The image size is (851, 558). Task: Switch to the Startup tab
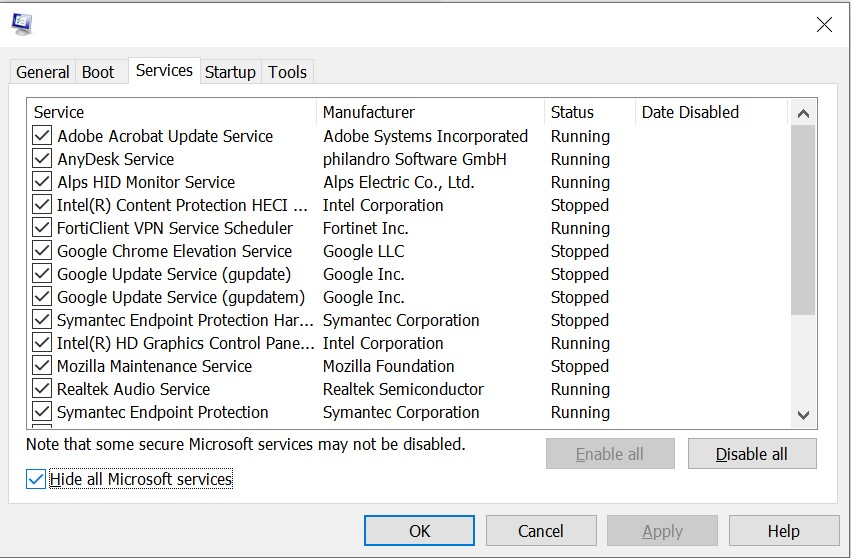[230, 72]
